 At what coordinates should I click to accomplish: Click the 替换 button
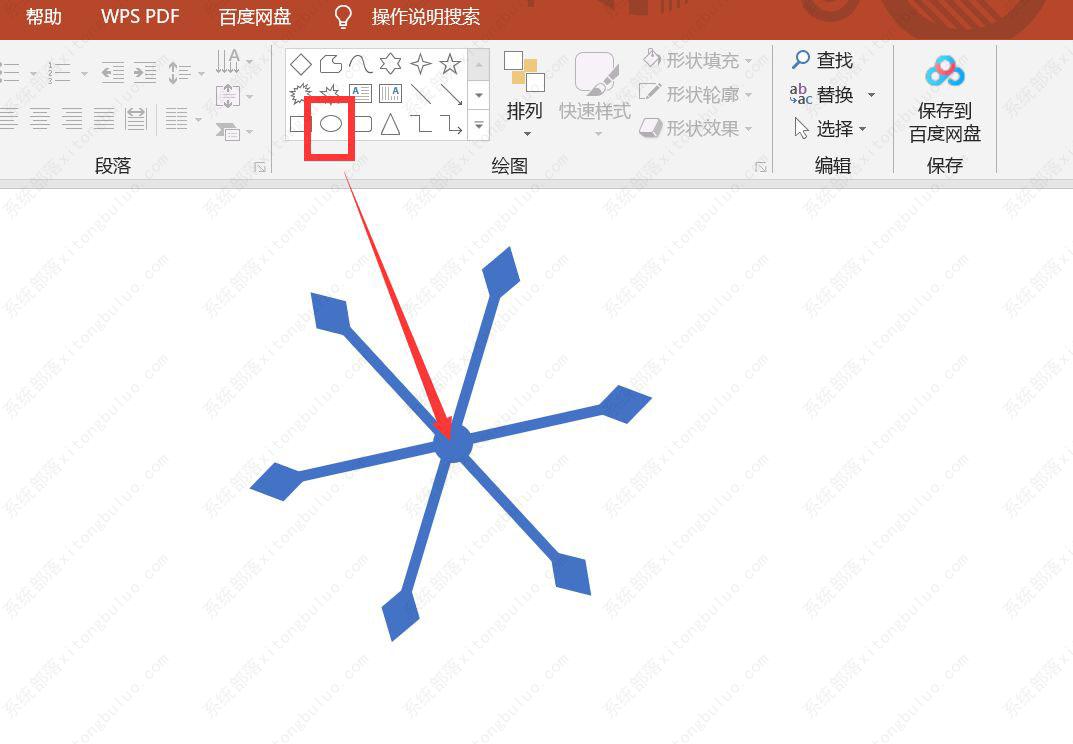(821, 94)
